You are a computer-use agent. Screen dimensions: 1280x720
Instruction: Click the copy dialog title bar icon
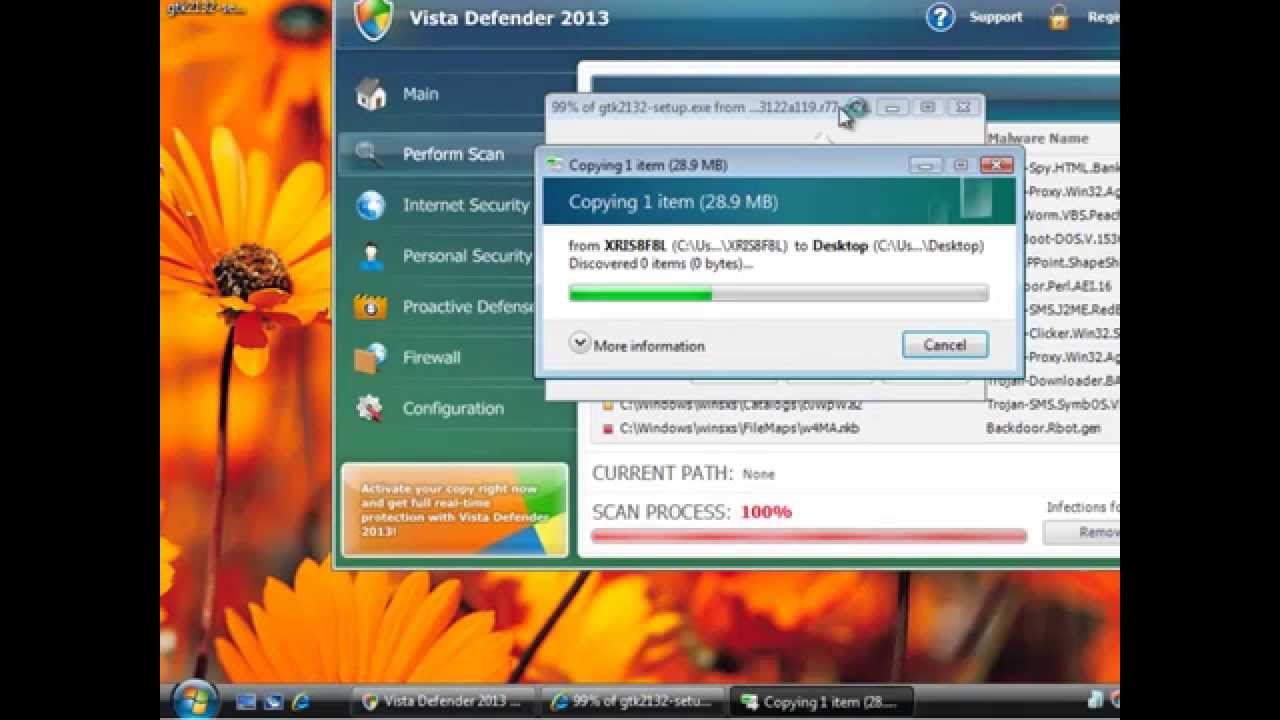[555, 165]
